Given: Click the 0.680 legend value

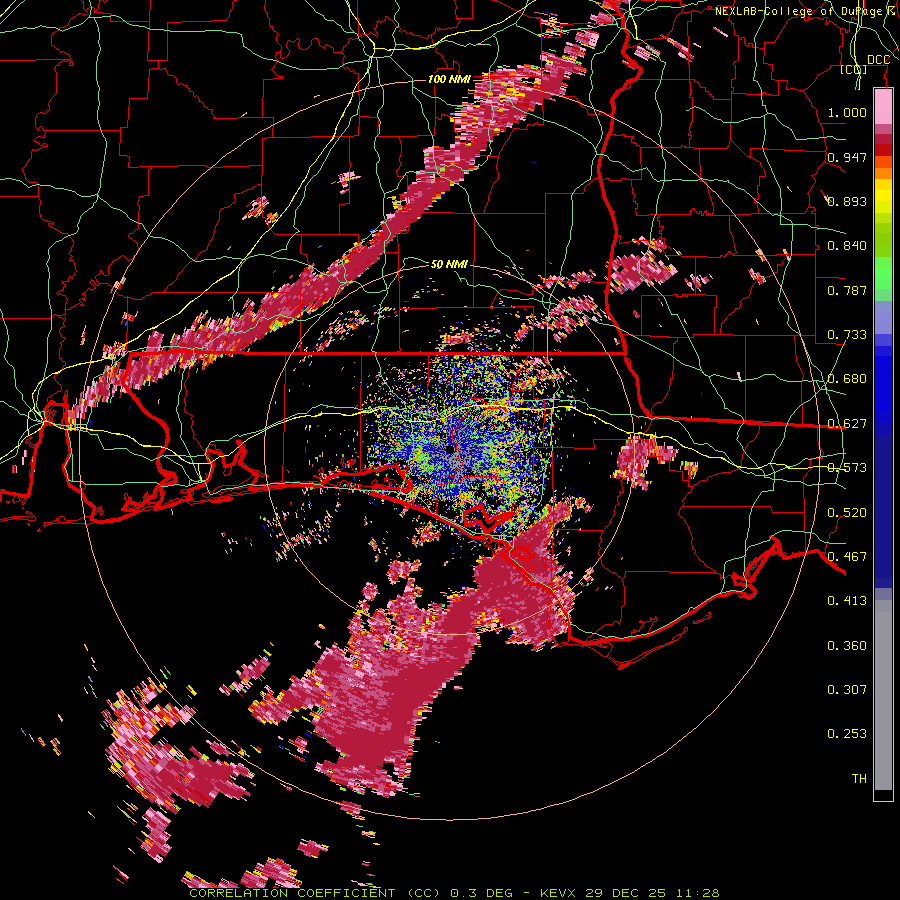Looking at the screenshot, I should tap(847, 379).
